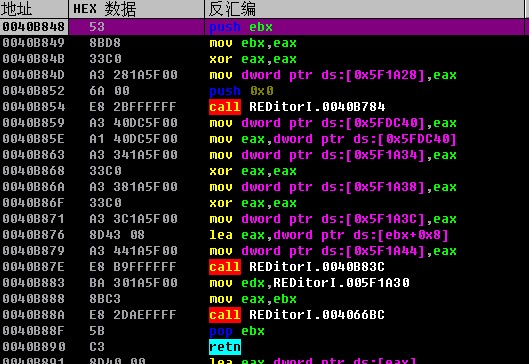Click hex bytes A3 281A5F00
The height and width of the screenshot is (364, 529).
tap(133, 75)
